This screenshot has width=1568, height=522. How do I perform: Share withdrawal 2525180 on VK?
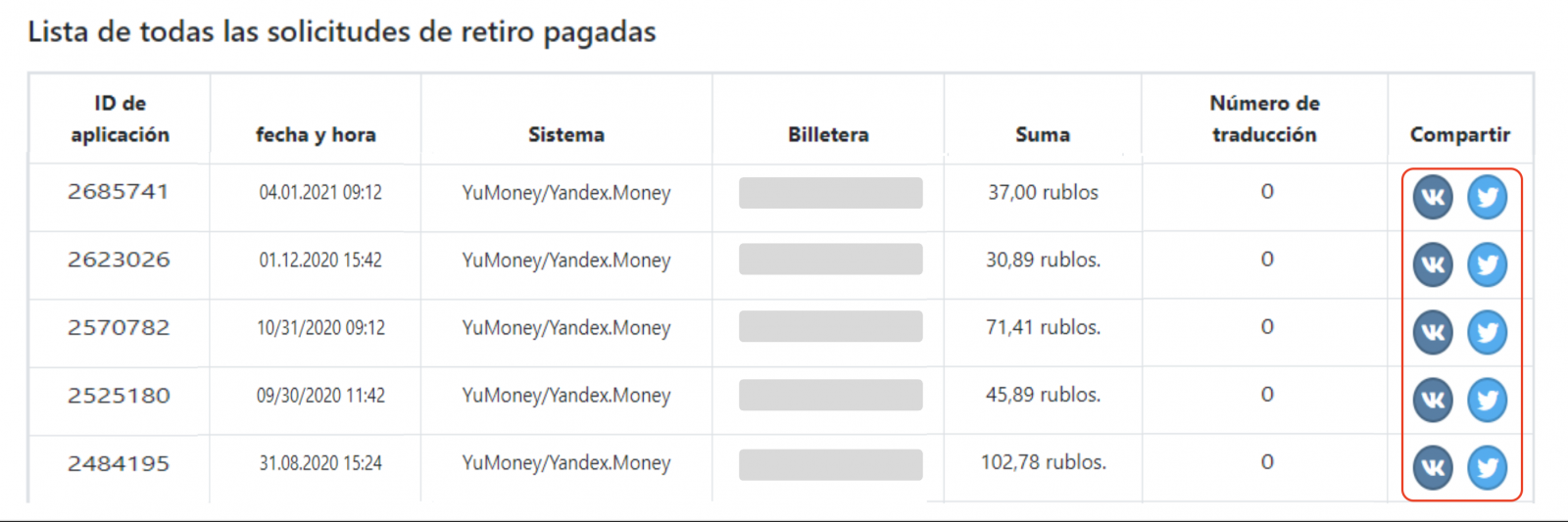coord(1433,400)
